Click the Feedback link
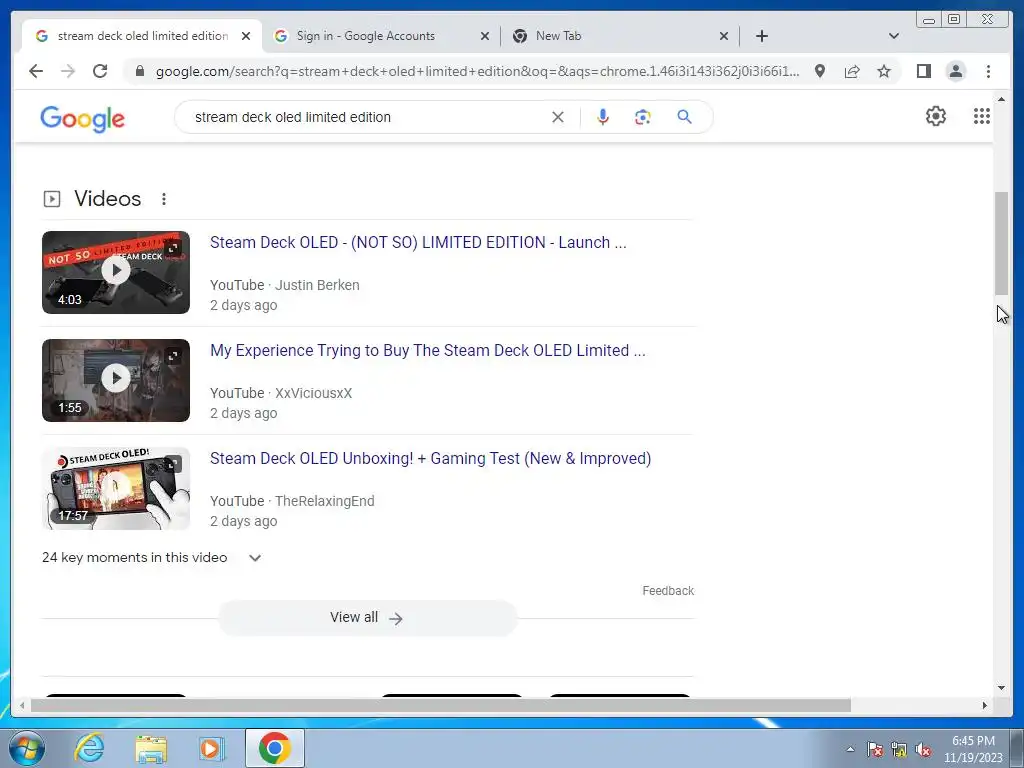Image resolution: width=1024 pixels, height=768 pixels. pos(668,591)
